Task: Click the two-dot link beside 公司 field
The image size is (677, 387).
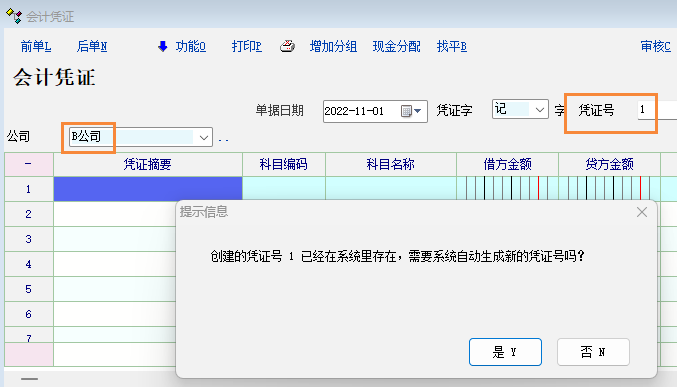Action: click(x=223, y=140)
